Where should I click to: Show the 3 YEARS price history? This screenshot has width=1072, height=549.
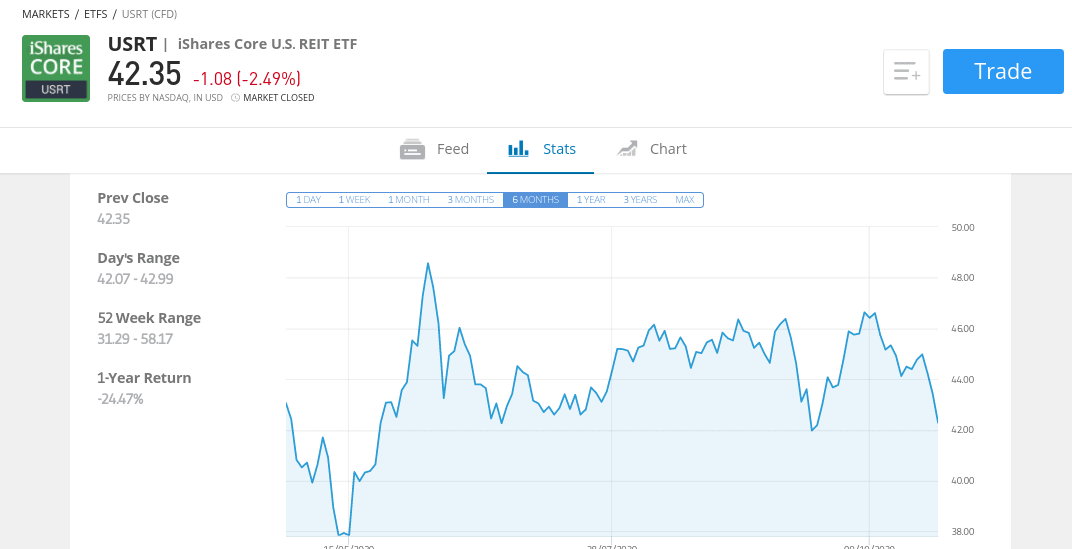(640, 200)
